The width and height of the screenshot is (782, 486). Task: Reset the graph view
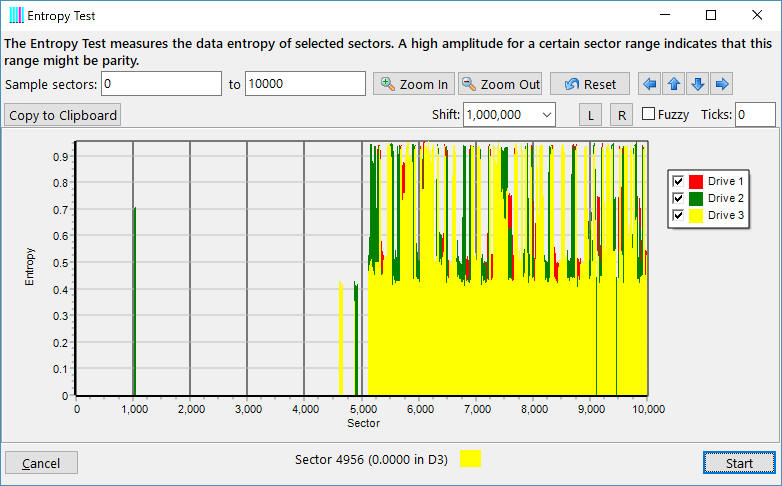590,84
